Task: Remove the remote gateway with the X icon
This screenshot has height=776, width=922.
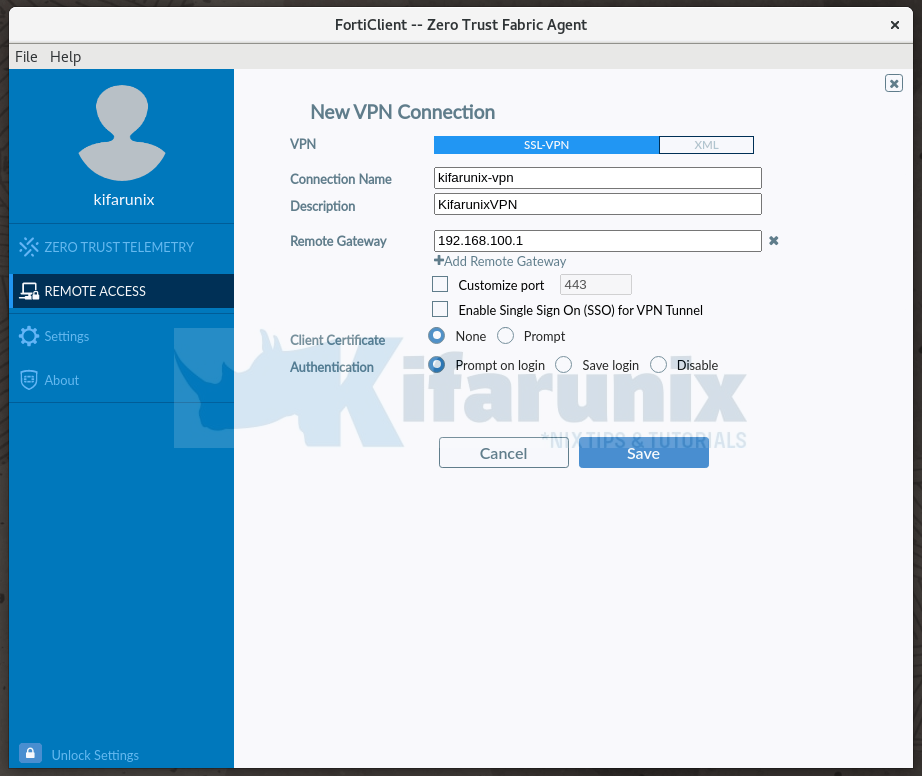Action: coord(774,240)
